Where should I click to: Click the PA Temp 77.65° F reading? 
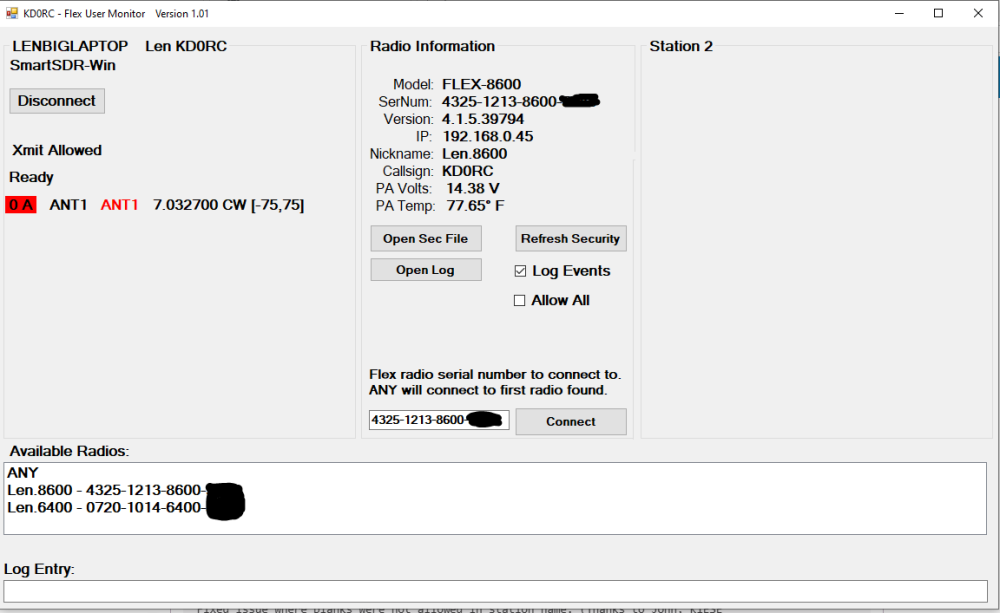pyautogui.click(x=475, y=205)
